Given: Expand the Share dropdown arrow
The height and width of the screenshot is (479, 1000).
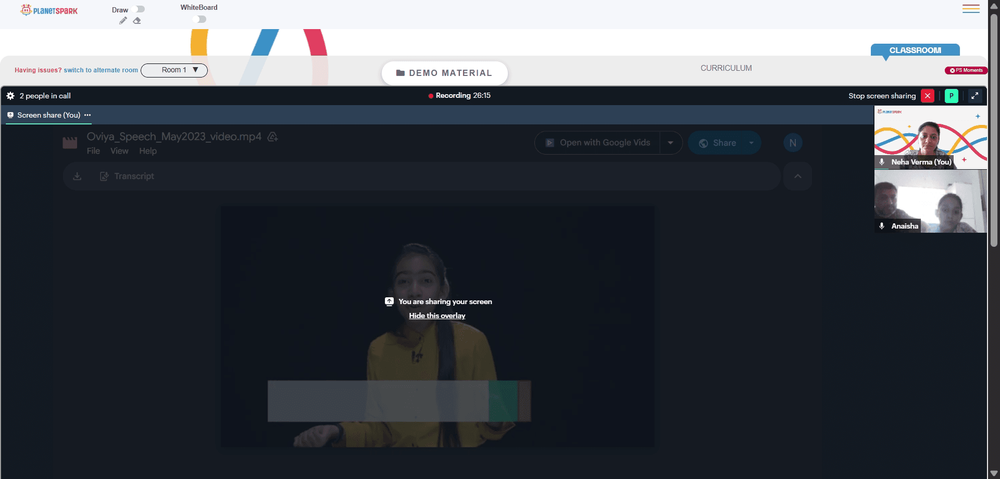Looking at the screenshot, I should click(x=751, y=143).
